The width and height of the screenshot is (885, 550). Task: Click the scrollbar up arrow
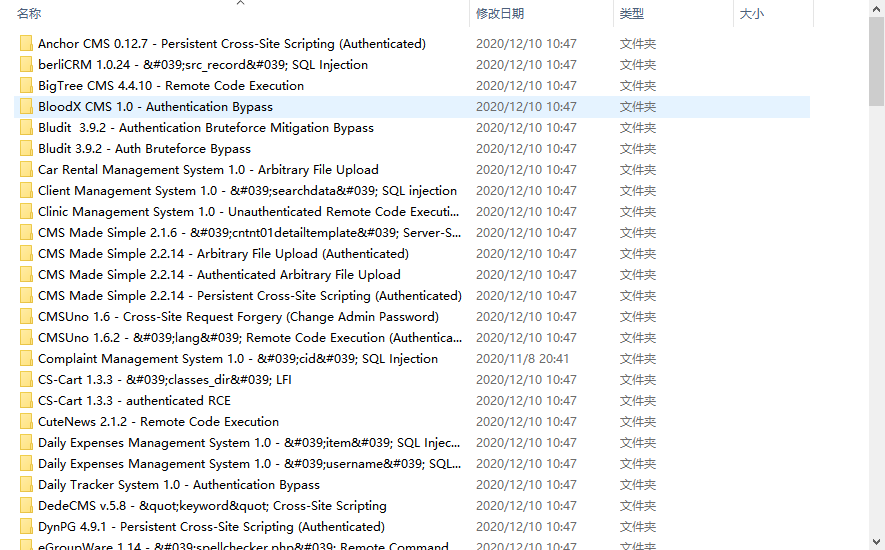click(877, 7)
